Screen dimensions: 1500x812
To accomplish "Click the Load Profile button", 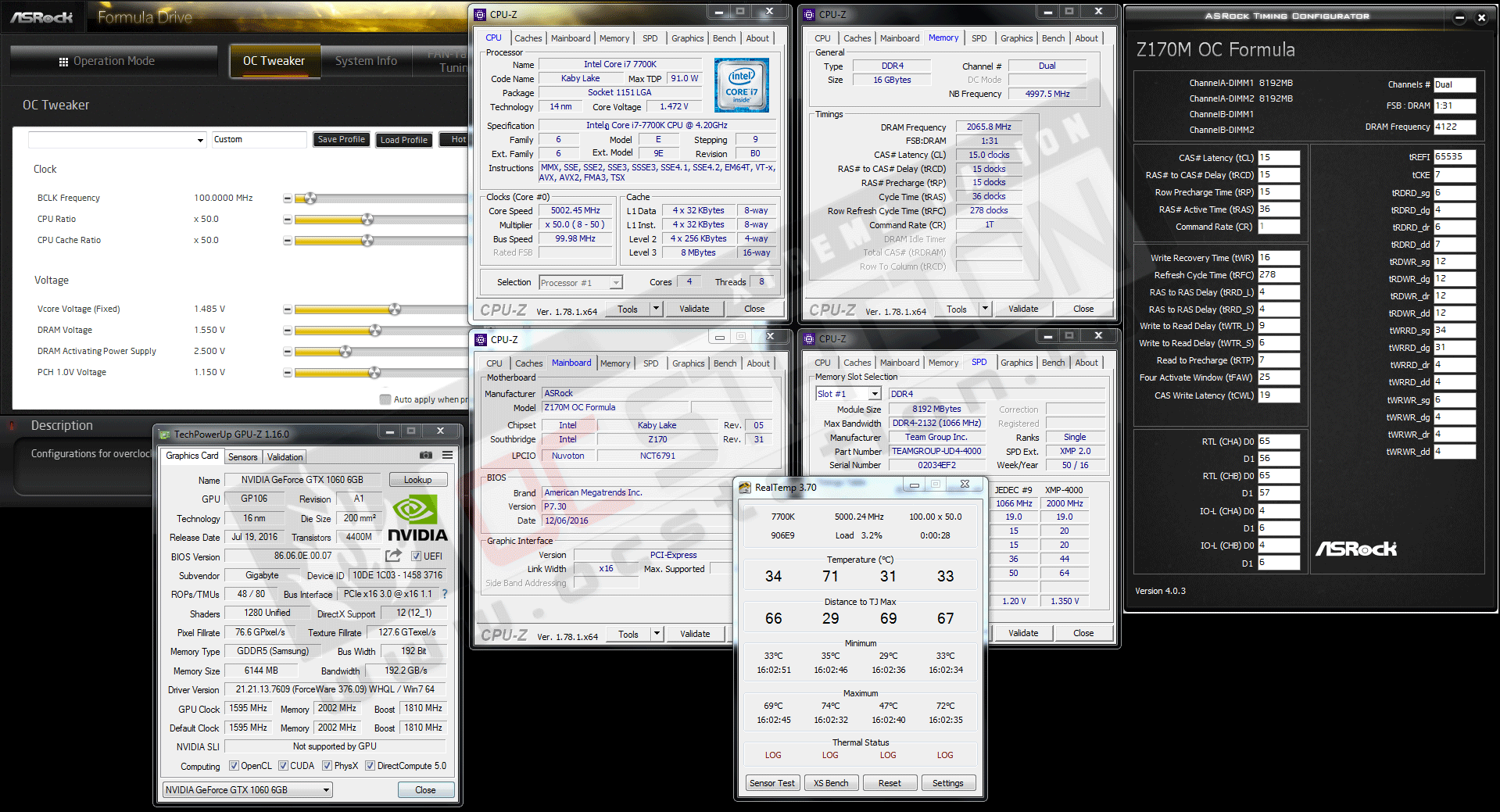I will [404, 140].
